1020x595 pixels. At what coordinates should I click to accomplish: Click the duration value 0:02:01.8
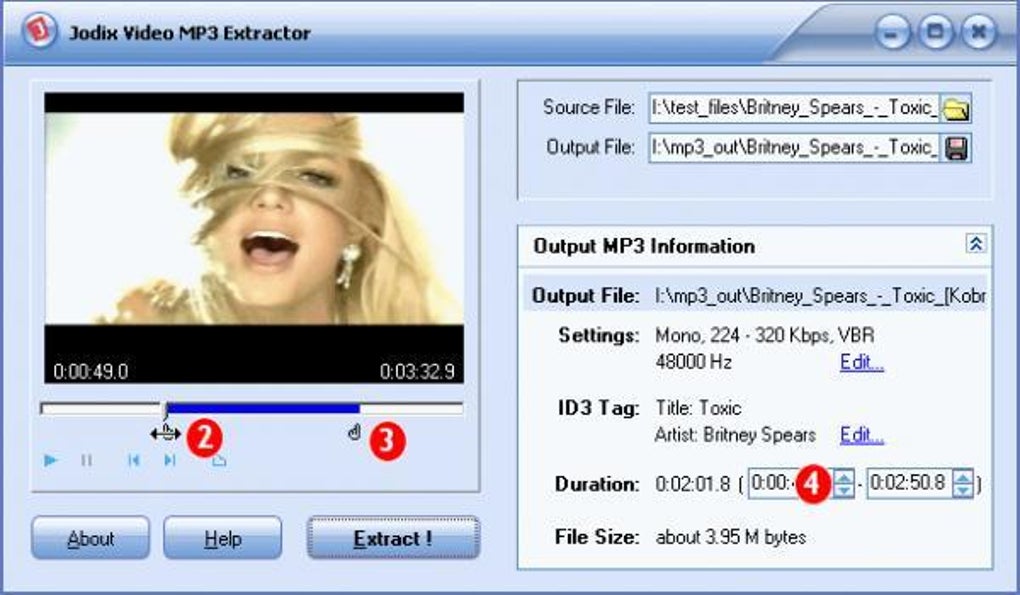point(692,484)
